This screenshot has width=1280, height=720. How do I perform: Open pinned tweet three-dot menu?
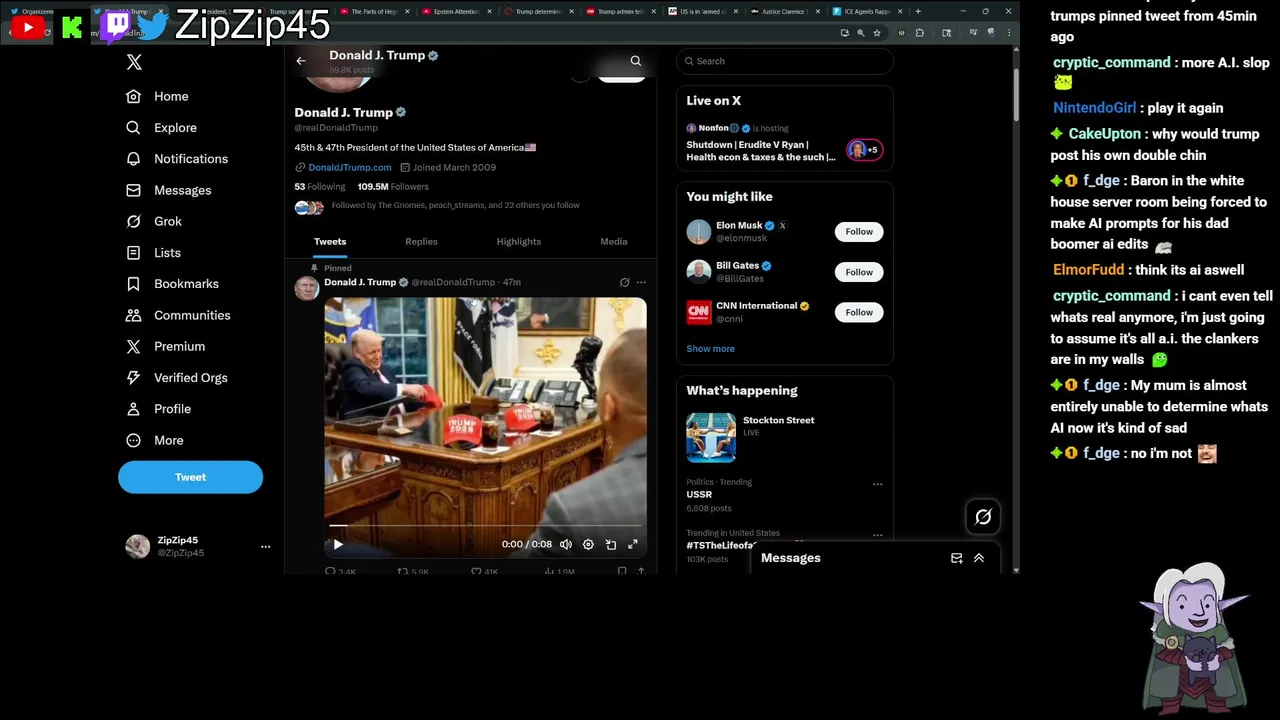(642, 282)
